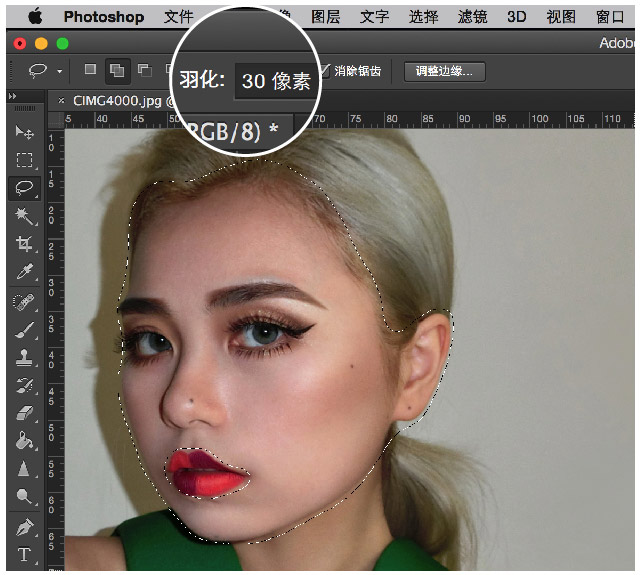Expand the tools panel double-arrow

pyautogui.click(x=12, y=96)
